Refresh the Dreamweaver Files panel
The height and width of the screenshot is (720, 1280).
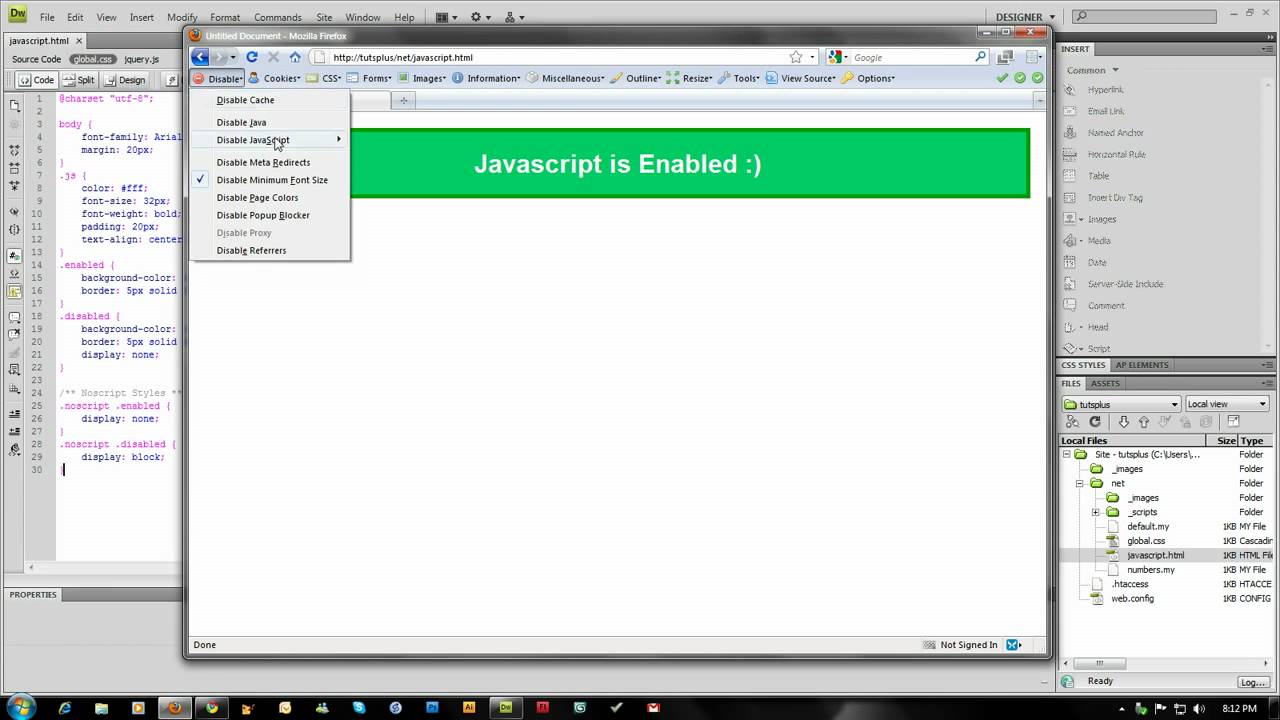tap(1095, 422)
